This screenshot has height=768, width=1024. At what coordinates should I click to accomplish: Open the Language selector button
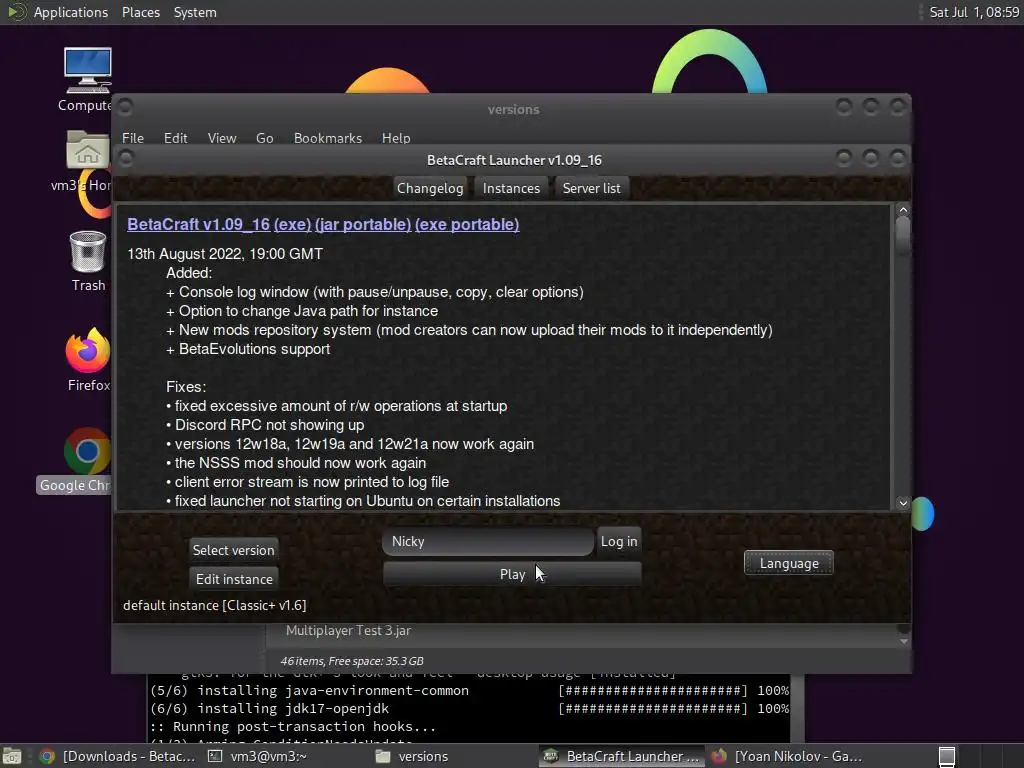coord(788,563)
